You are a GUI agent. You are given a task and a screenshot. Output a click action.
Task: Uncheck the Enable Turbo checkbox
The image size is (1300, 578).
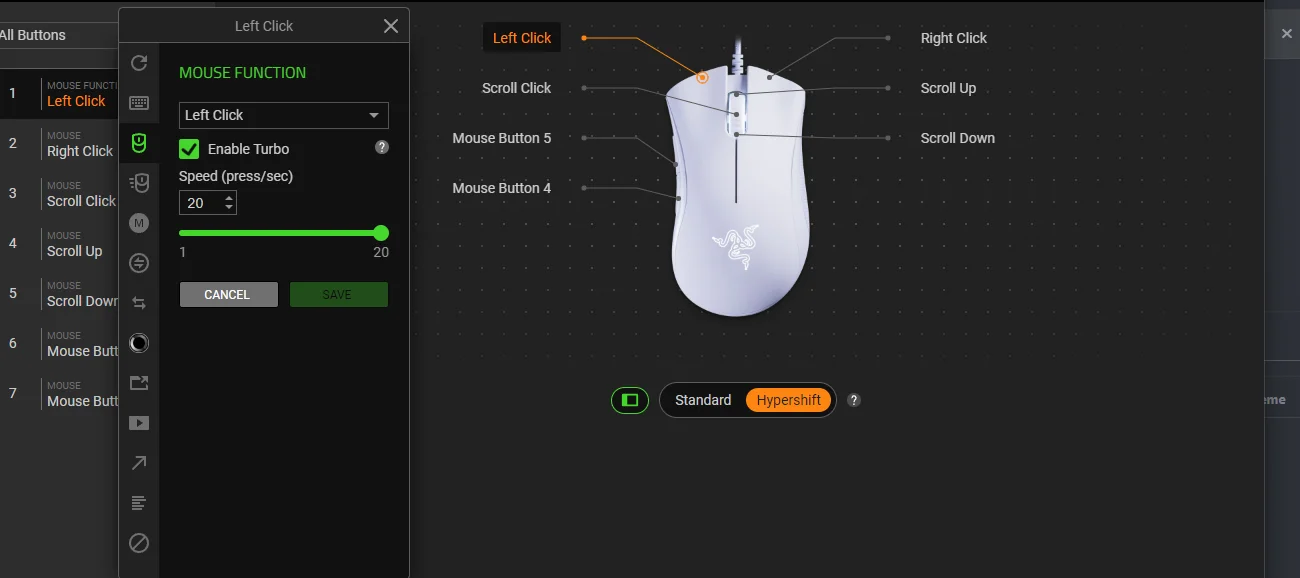[x=189, y=149]
